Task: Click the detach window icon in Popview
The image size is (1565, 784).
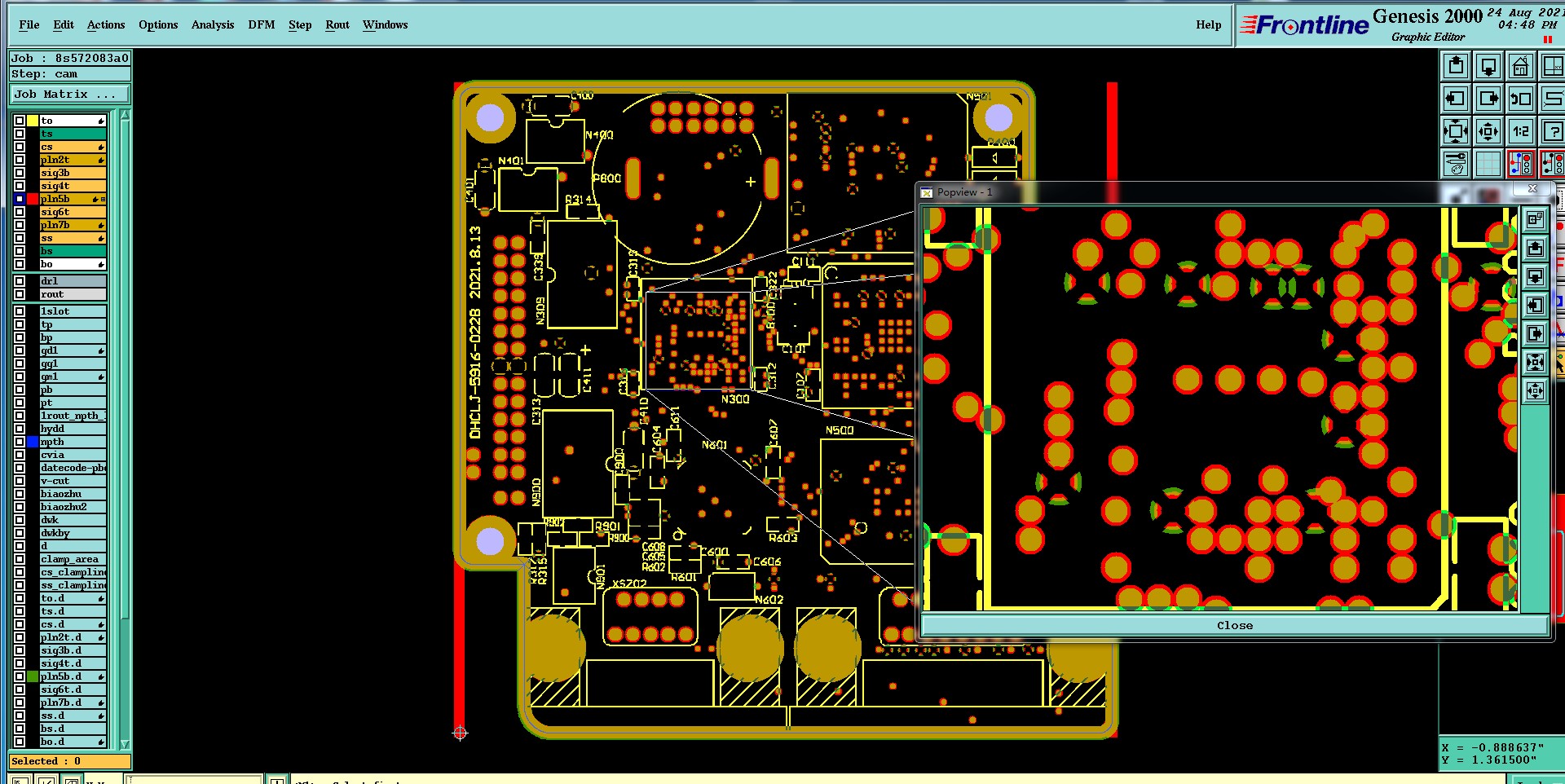Action: coord(1535,219)
